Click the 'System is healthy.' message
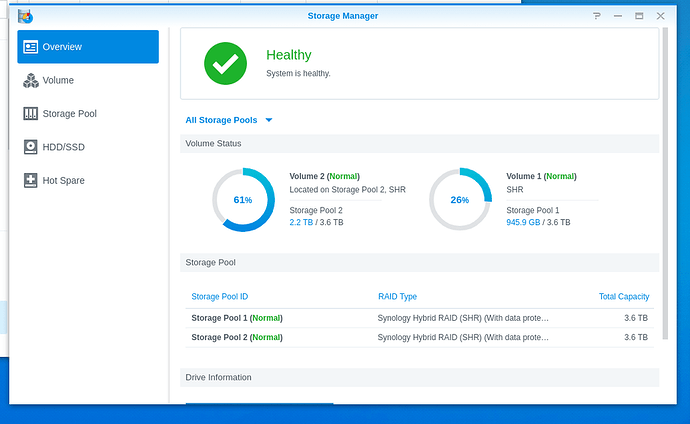 298,73
